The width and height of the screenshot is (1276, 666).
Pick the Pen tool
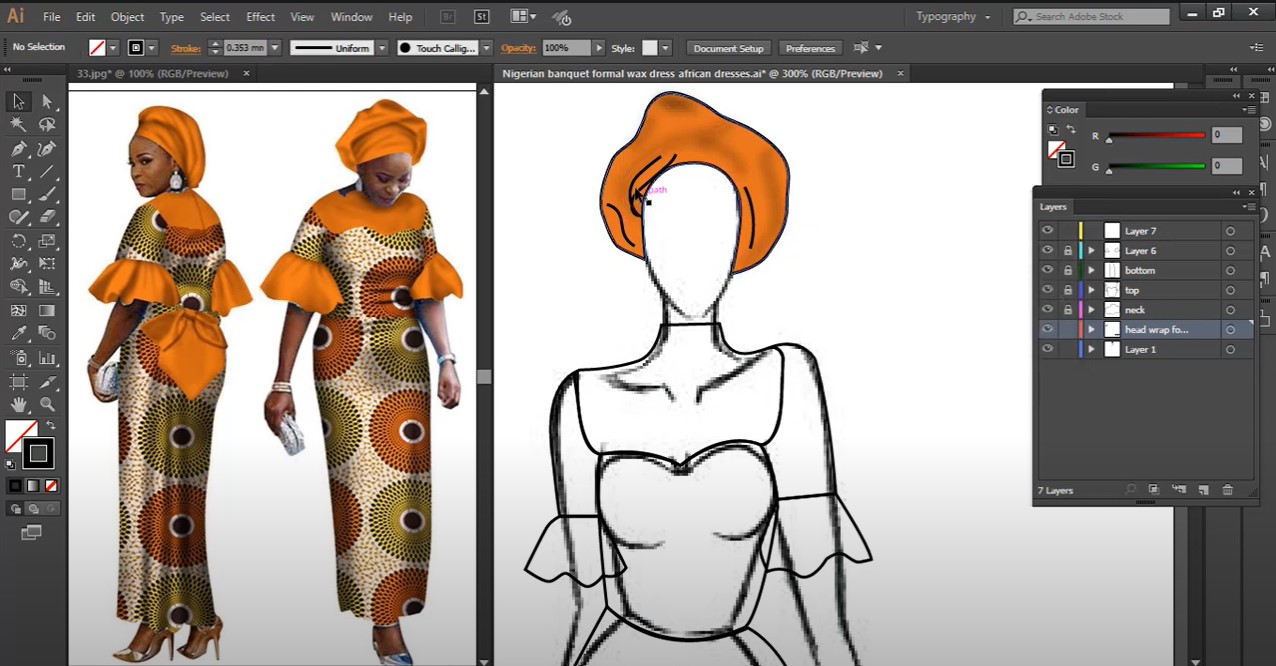click(18, 149)
